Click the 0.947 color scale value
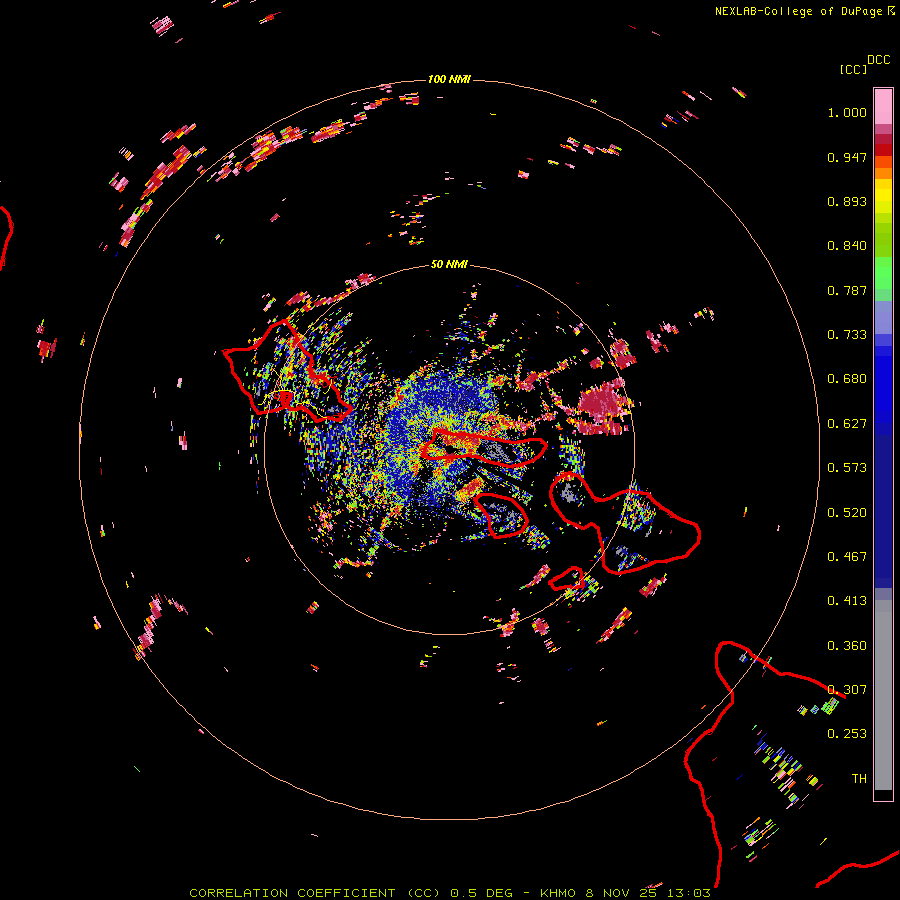The width and height of the screenshot is (900, 900). (847, 157)
